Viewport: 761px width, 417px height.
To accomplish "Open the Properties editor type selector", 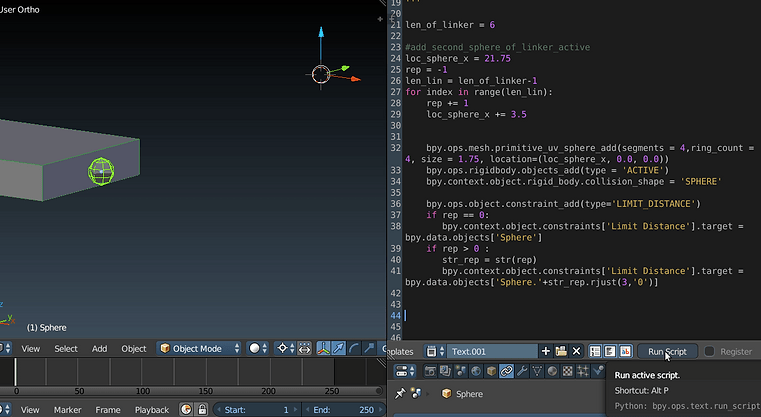I will click(405, 372).
